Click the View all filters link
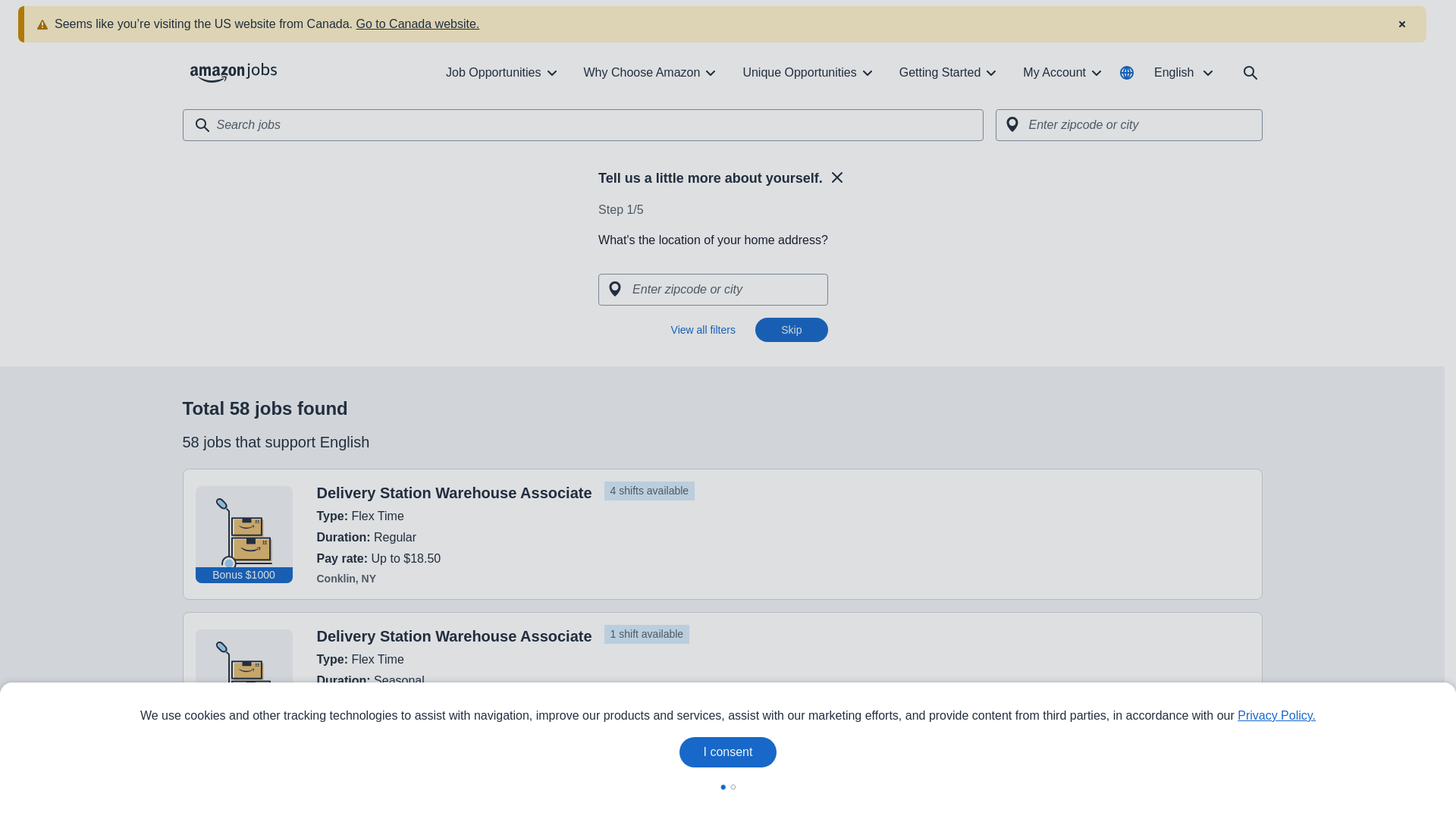This screenshot has height=819, width=1456. click(x=703, y=330)
